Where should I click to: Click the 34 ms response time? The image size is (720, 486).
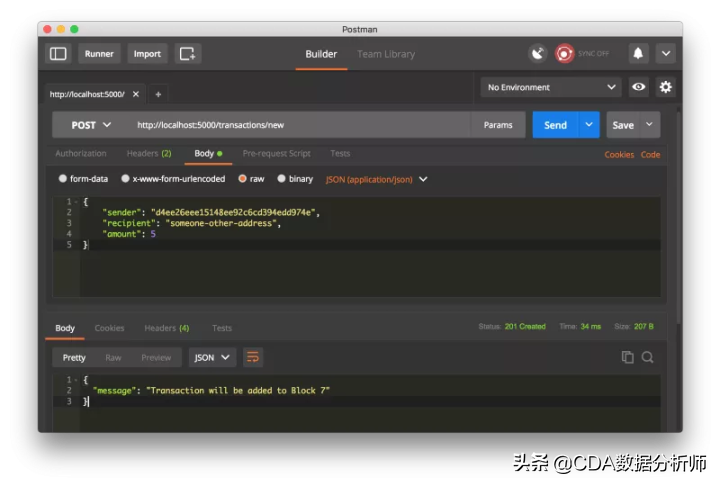pos(591,326)
